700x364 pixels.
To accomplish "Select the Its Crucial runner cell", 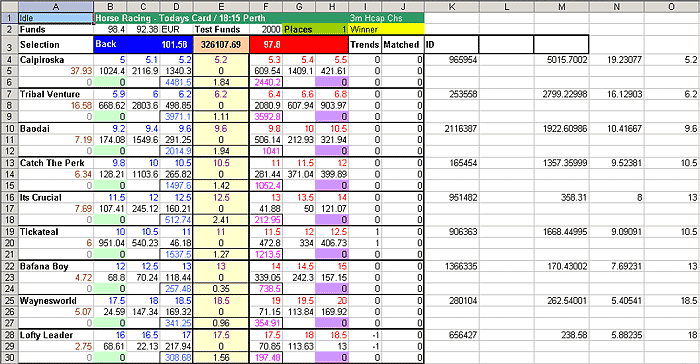I will pyautogui.click(x=56, y=197).
